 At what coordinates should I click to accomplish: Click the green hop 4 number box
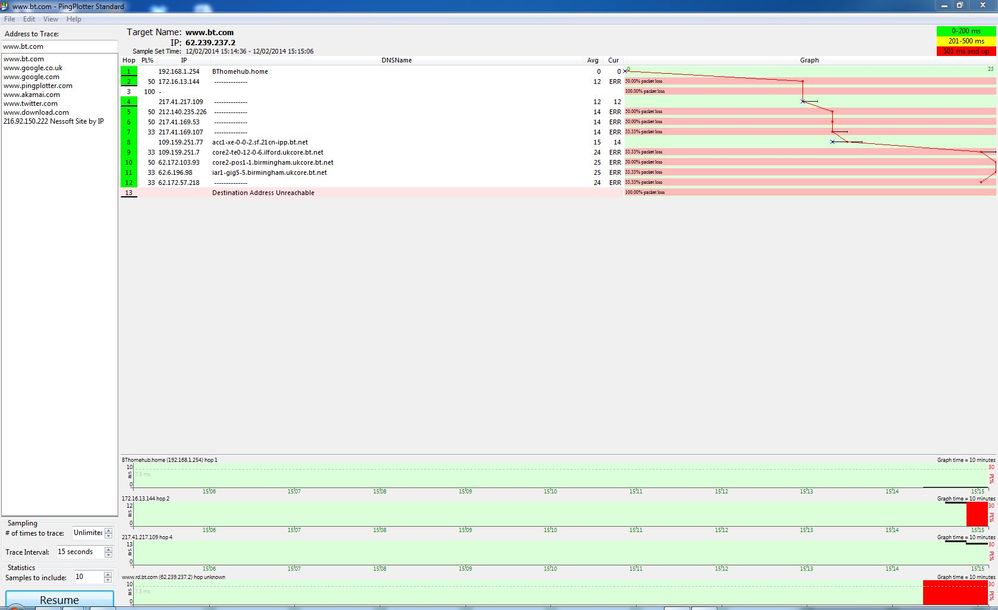[129, 102]
